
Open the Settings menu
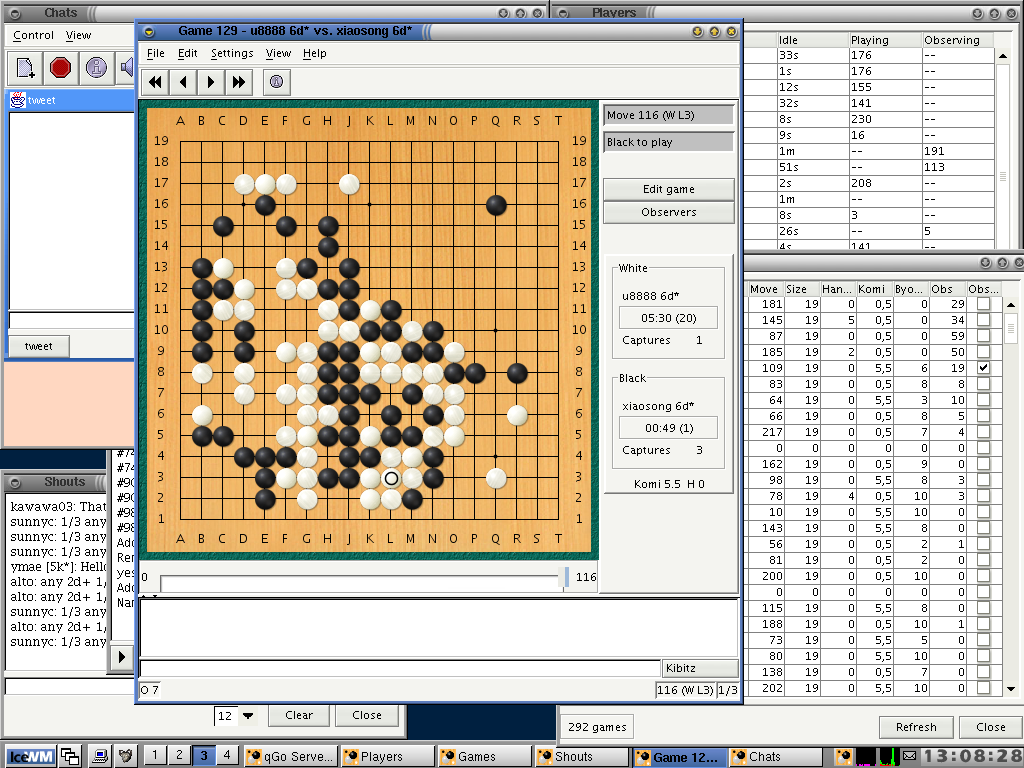click(x=231, y=53)
